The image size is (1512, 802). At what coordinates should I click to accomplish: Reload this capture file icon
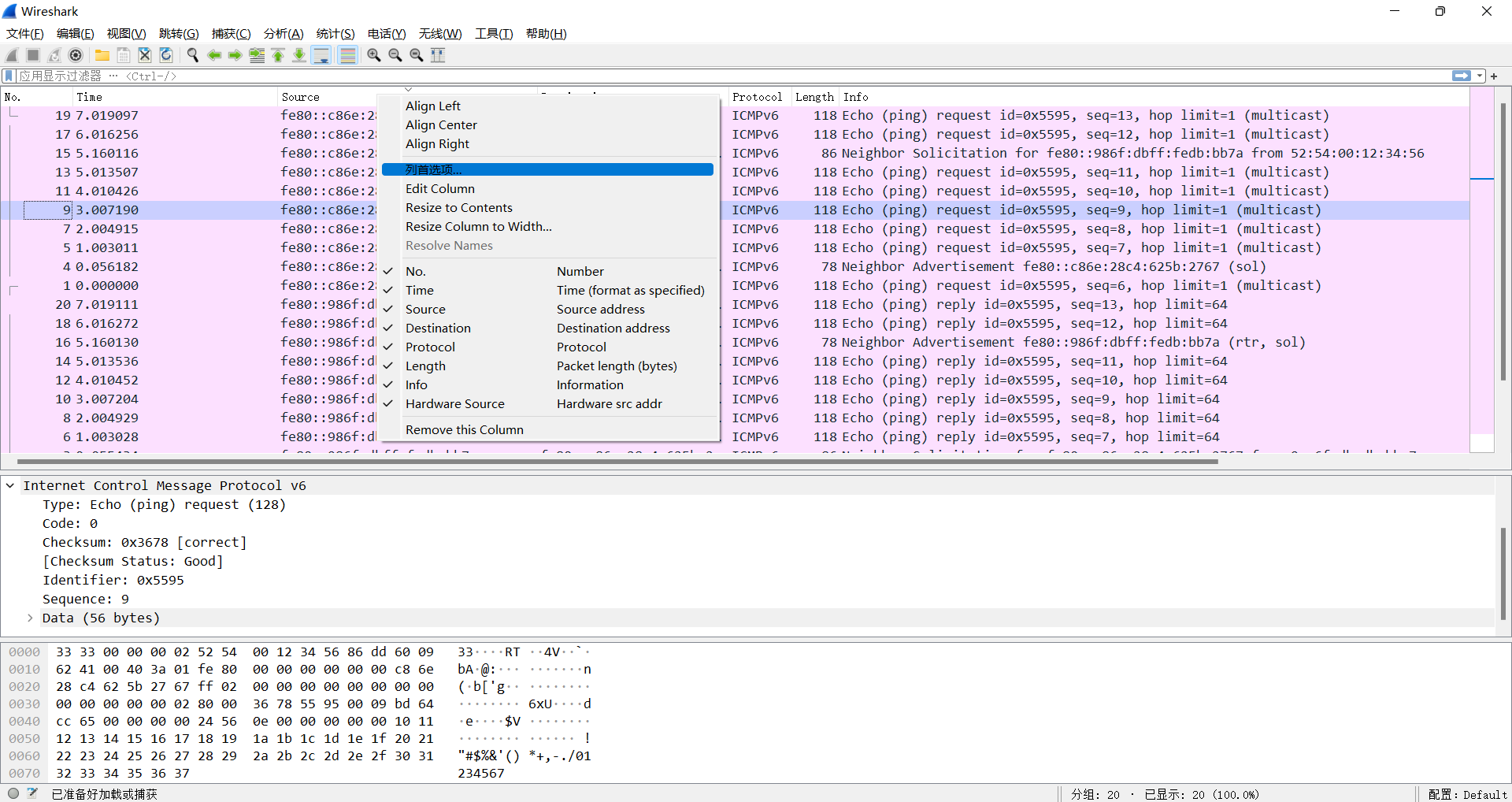166,55
